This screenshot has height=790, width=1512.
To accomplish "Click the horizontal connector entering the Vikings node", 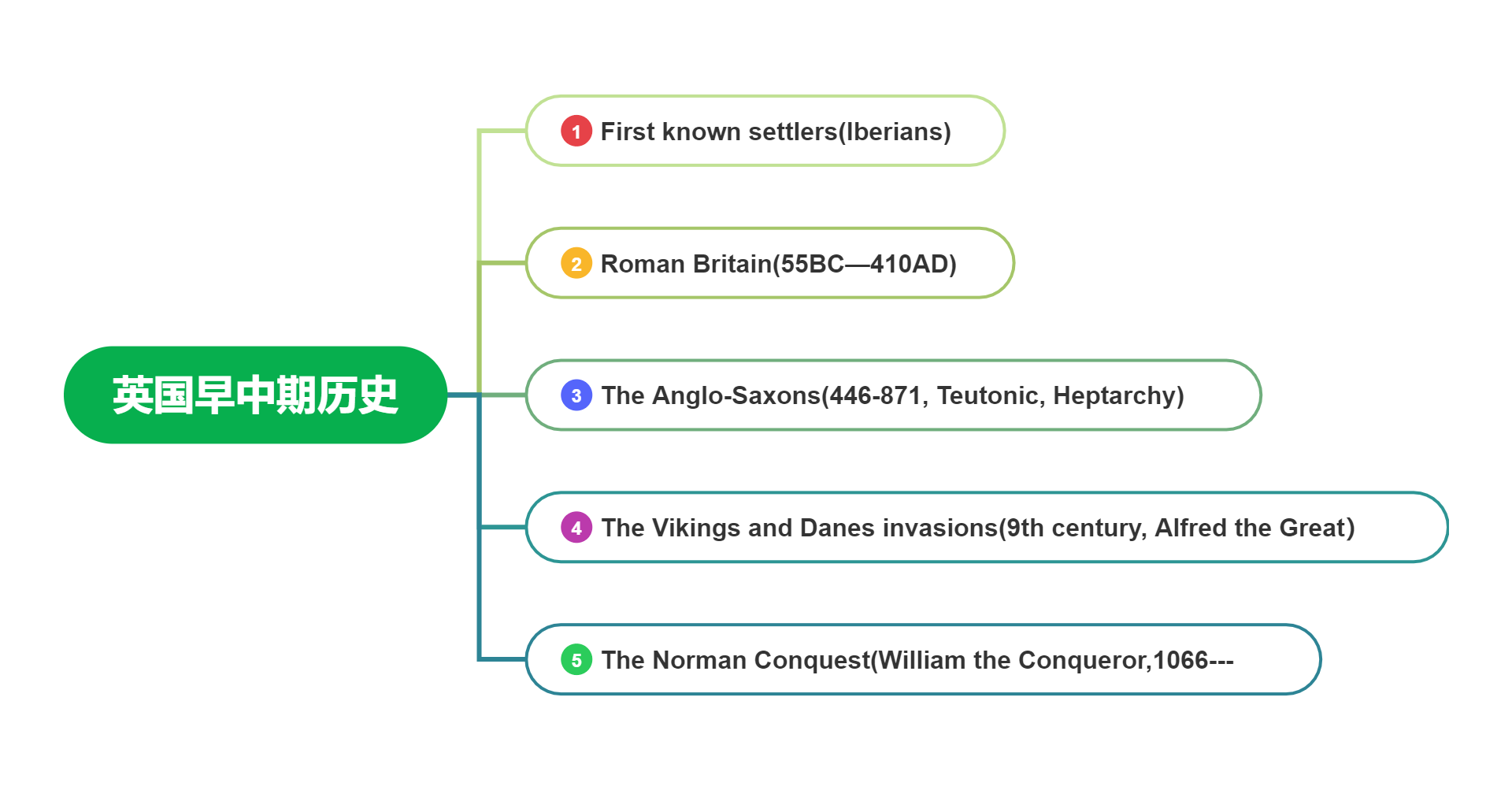I will (x=502, y=527).
